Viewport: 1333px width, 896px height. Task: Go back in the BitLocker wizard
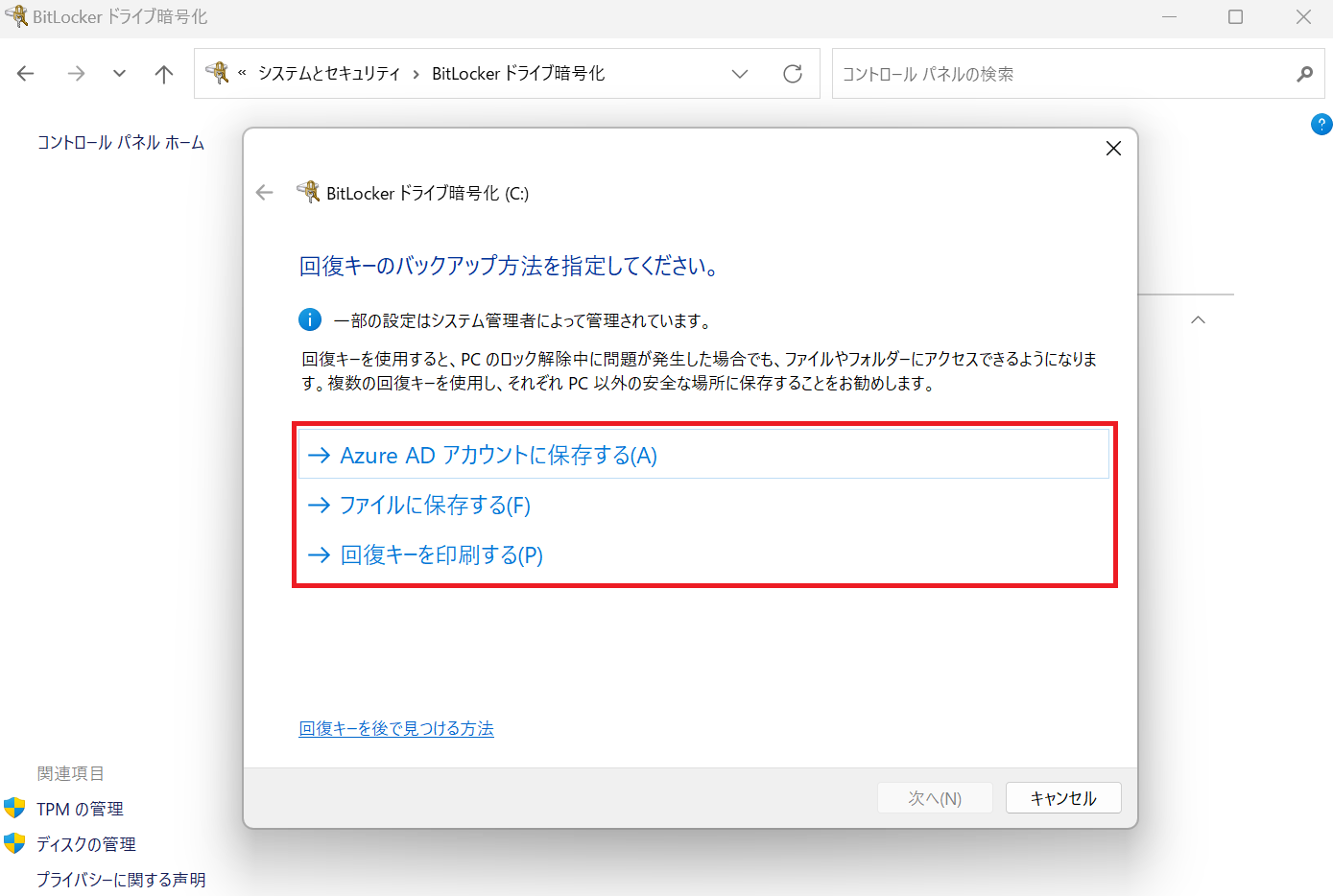coord(265,193)
